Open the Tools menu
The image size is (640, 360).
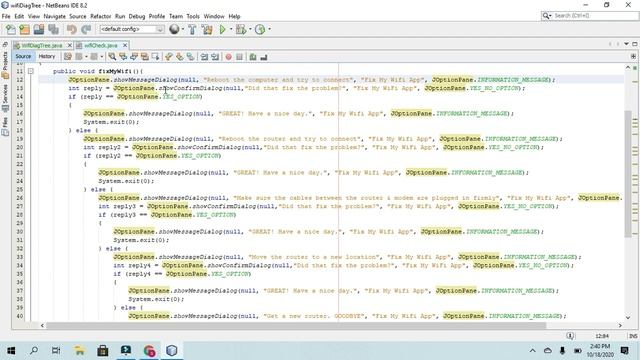(x=193, y=16)
